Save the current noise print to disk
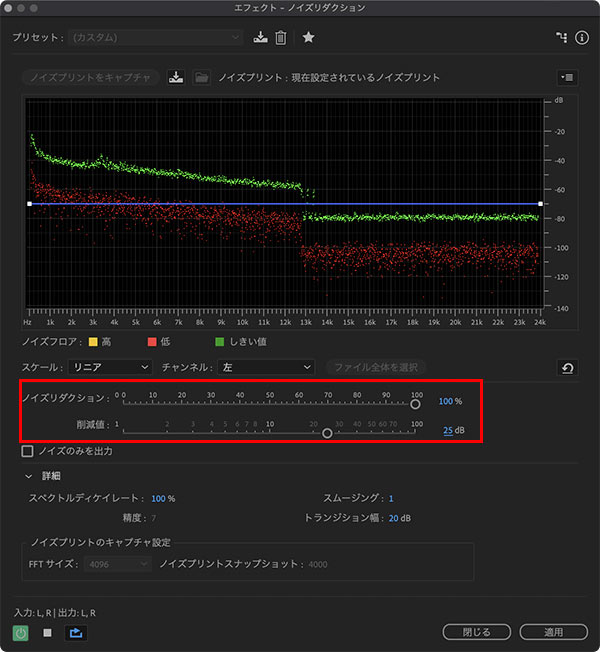600x652 pixels. pos(176,77)
